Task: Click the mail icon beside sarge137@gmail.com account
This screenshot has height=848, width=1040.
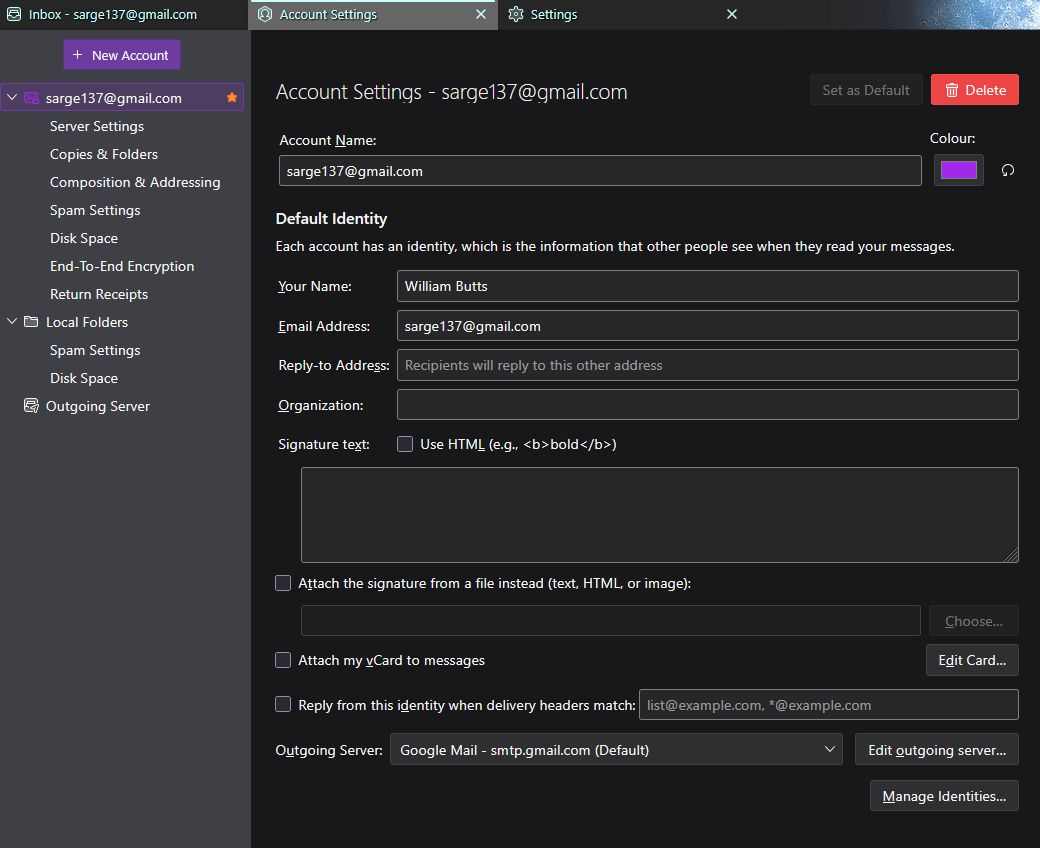Action: 31,98
